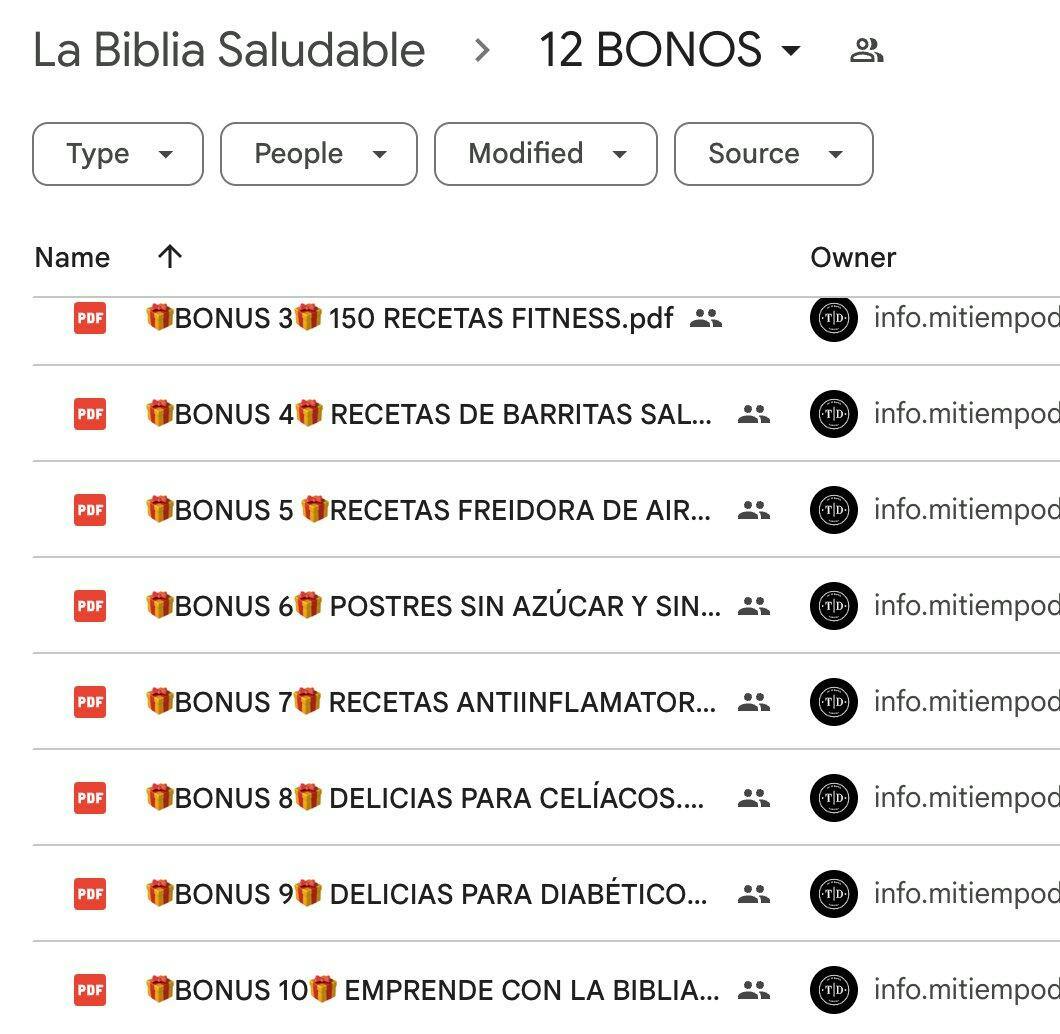This screenshot has height=1034, width=1060.
Task: Click owner avatar on BONUS 9 row
Action: [833, 894]
